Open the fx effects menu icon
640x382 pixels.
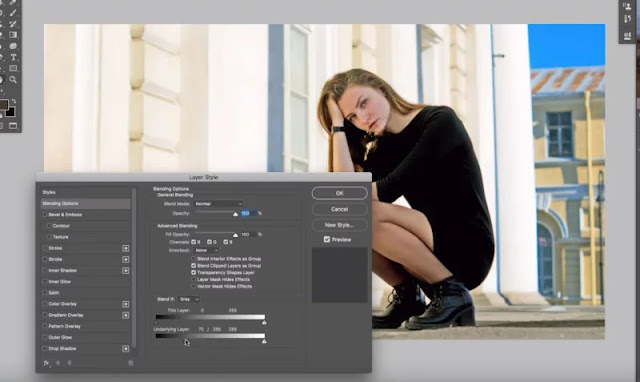click(x=47, y=363)
